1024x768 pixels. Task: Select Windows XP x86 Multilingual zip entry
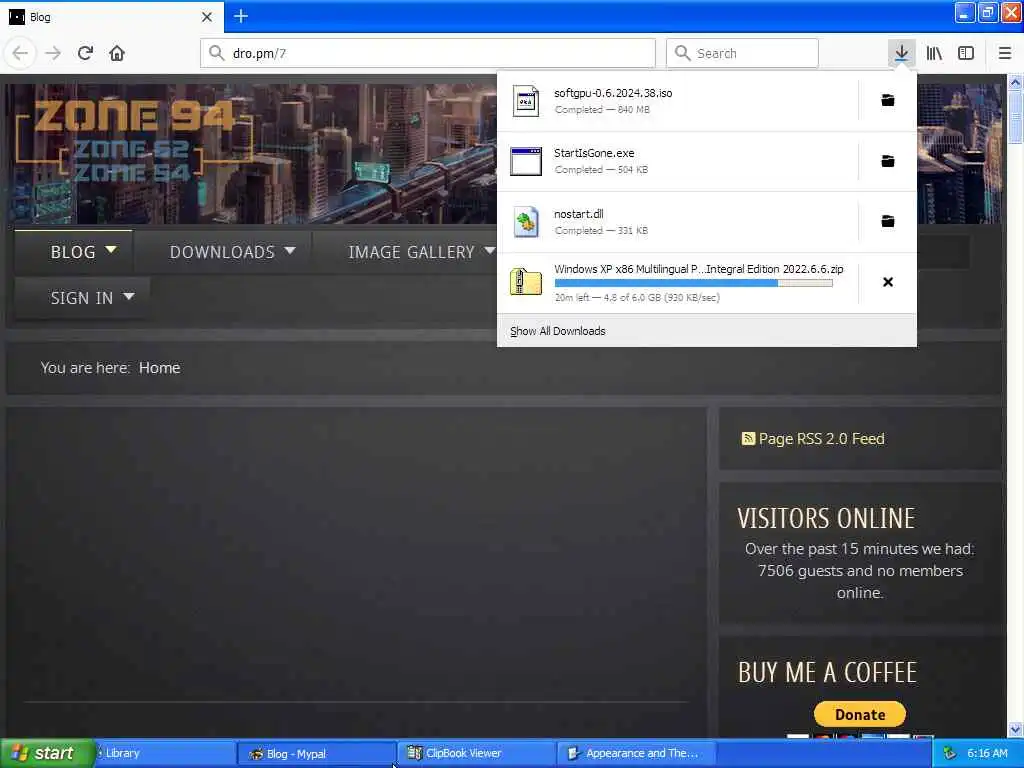[677, 283]
